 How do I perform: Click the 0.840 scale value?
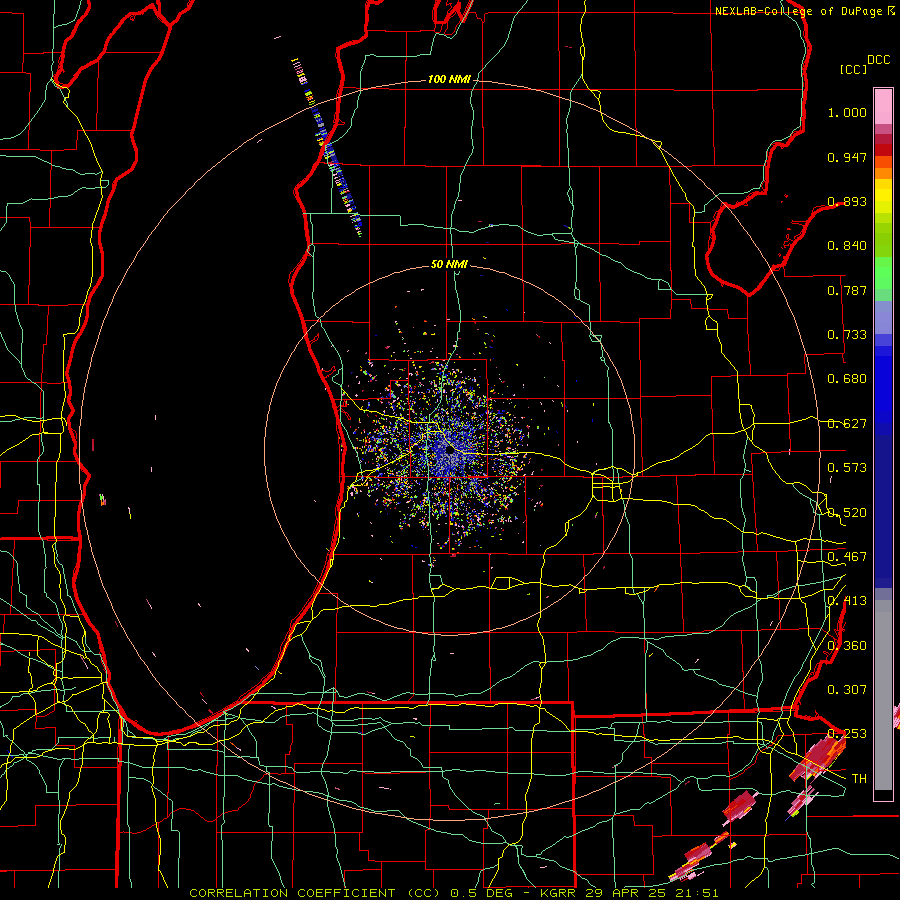[x=847, y=246]
